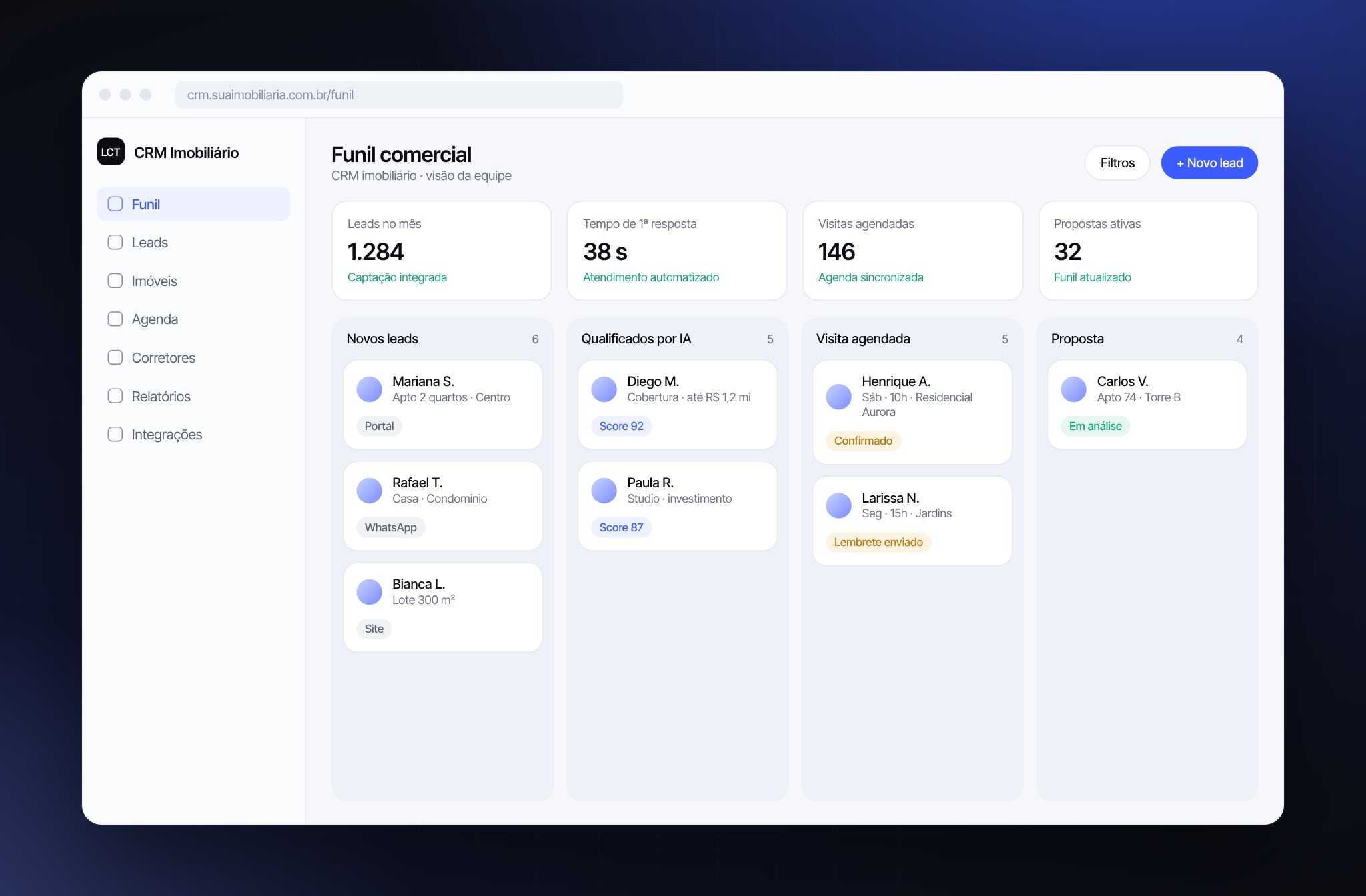Click Agenda sincronizada text
Image resolution: width=1366 pixels, height=896 pixels.
pyautogui.click(x=870, y=277)
